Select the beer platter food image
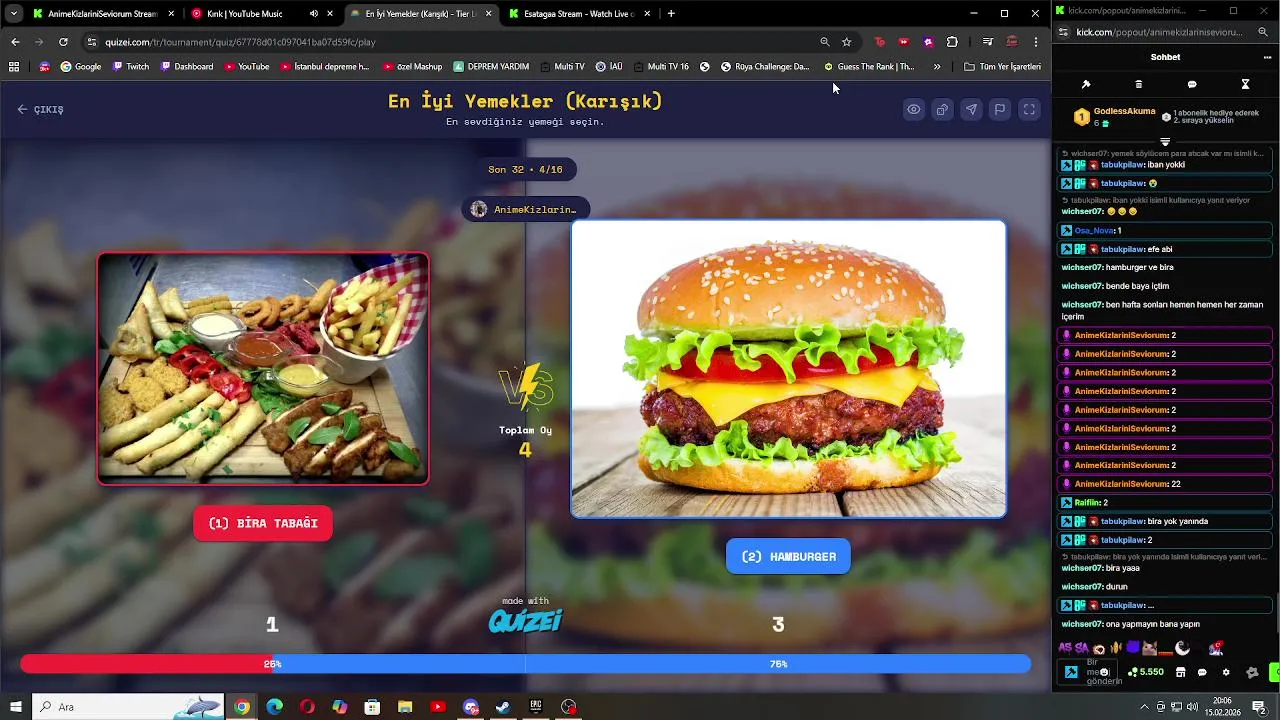 (263, 369)
